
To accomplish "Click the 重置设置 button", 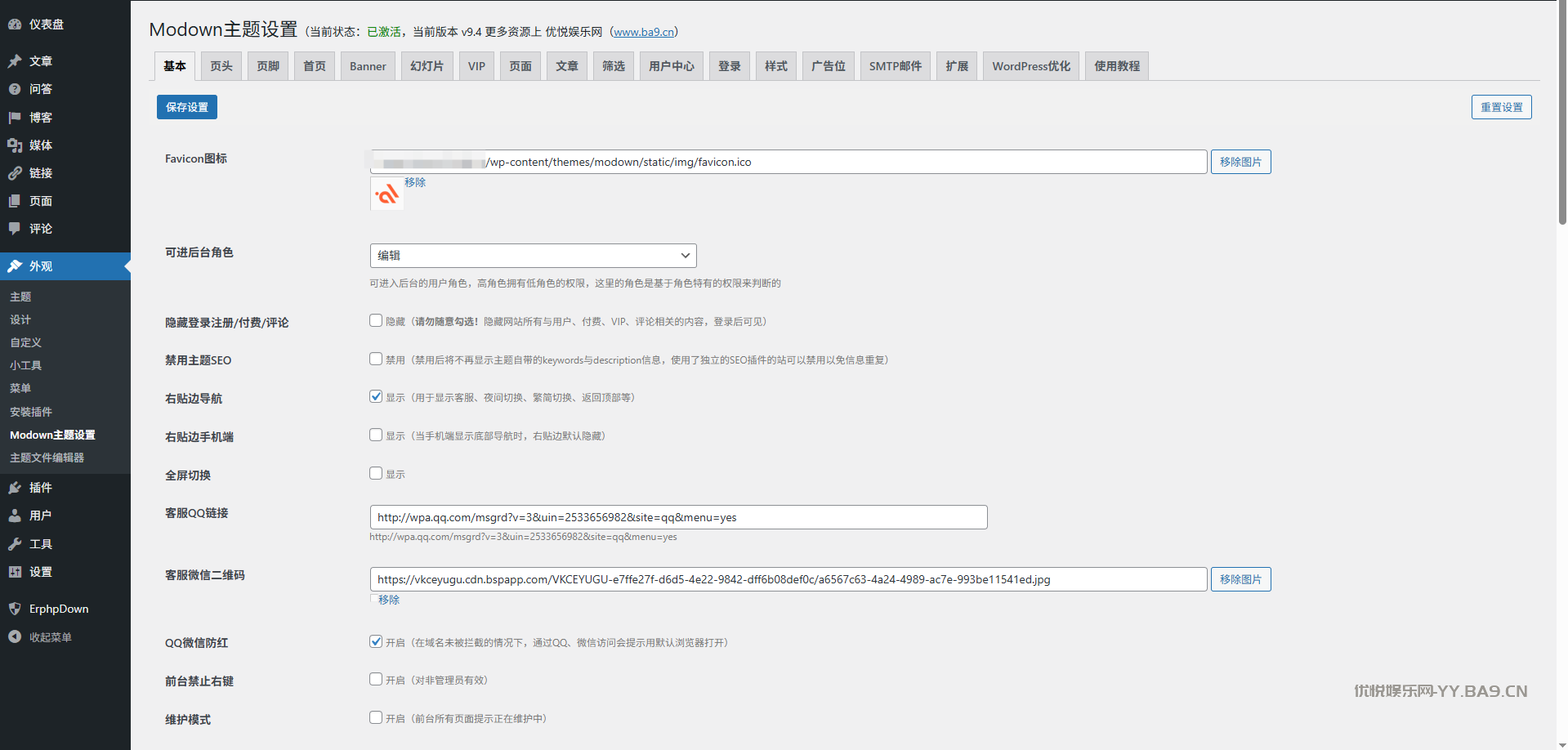I will click(x=1501, y=107).
